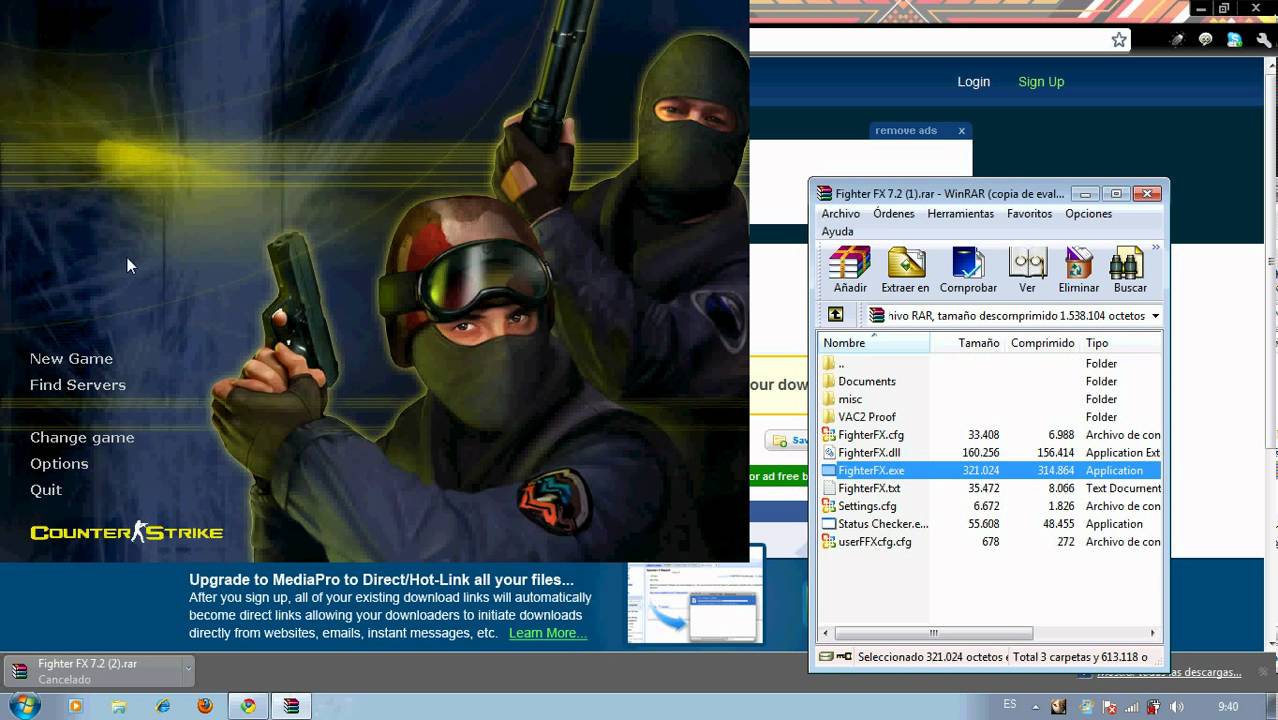Select the VAC2 Proof folder
Image resolution: width=1278 pixels, height=720 pixels.
pyautogui.click(x=867, y=417)
